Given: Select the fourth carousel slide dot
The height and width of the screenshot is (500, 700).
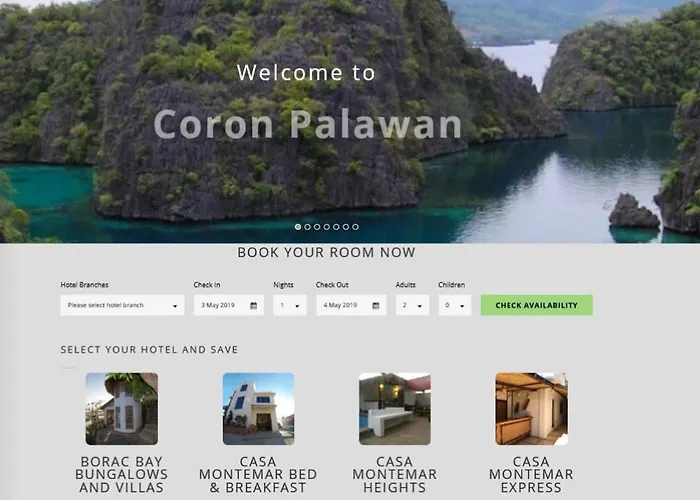Looking at the screenshot, I should click(x=327, y=227).
